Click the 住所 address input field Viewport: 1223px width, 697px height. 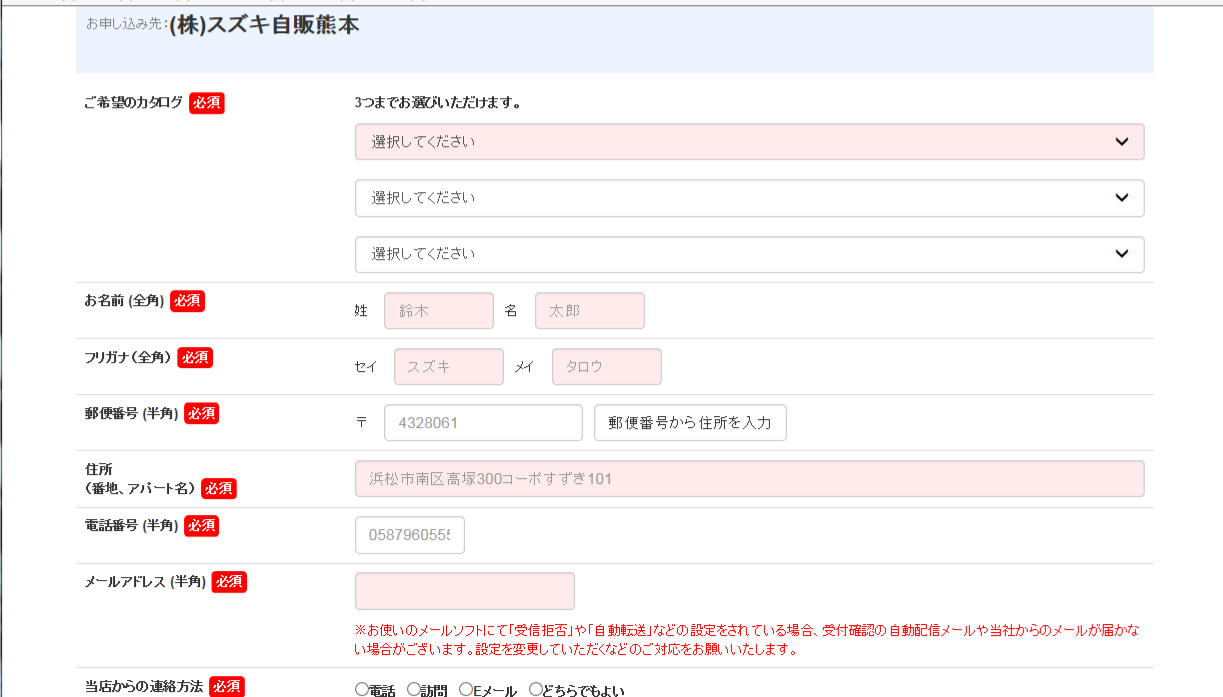click(749, 479)
